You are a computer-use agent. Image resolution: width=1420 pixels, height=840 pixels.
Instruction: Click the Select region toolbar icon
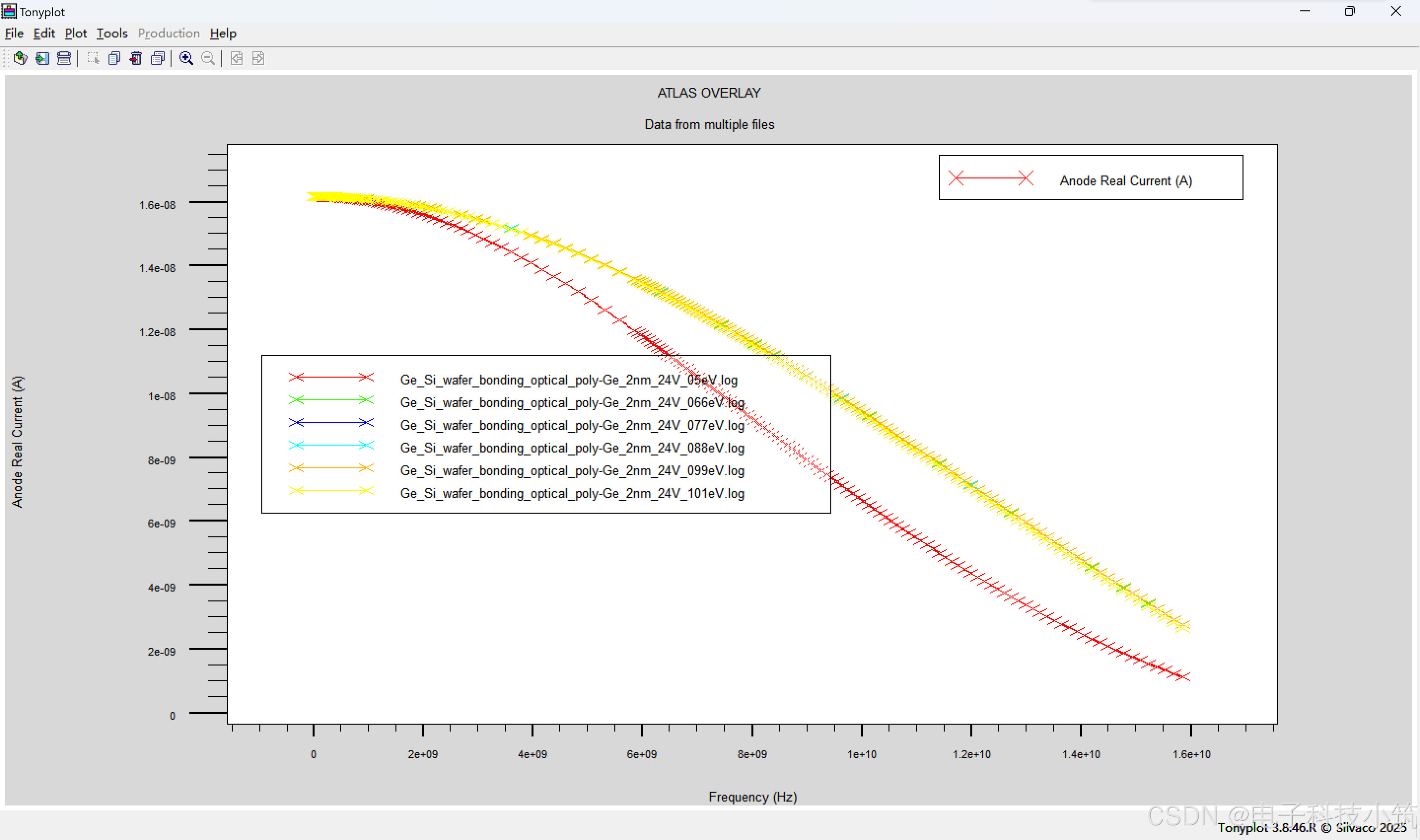tap(93, 58)
